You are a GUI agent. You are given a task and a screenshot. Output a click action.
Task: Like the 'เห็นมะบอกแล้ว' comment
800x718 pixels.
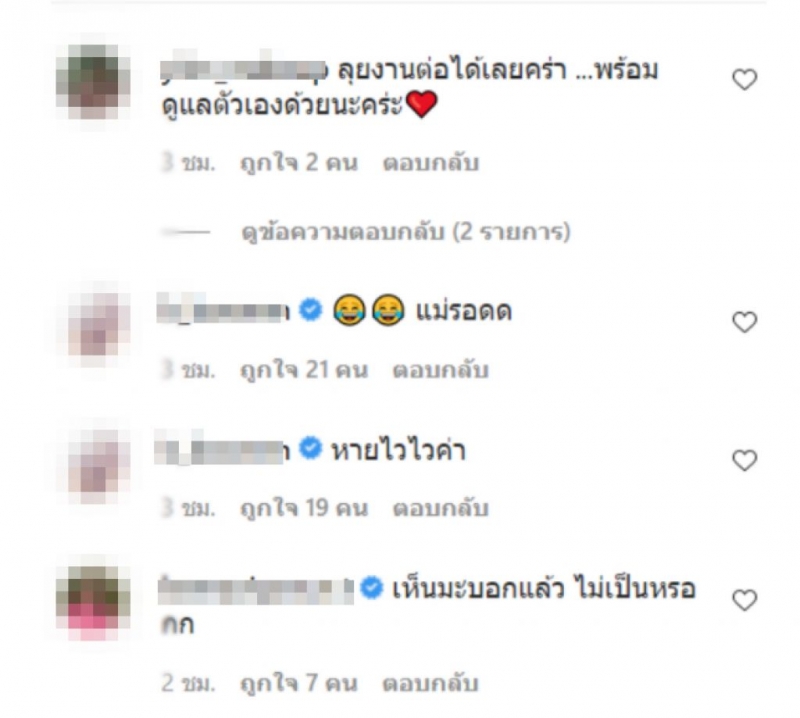tap(744, 600)
